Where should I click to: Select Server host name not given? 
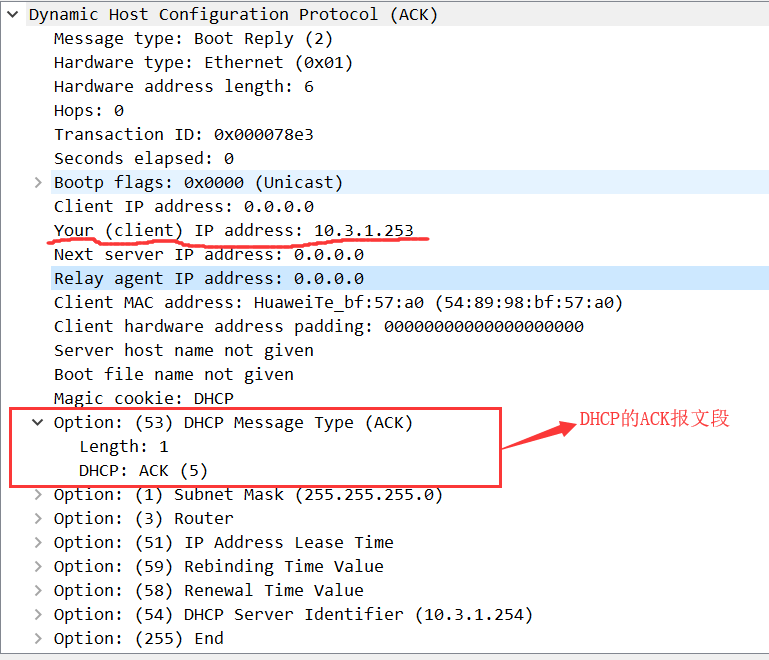pos(183,351)
